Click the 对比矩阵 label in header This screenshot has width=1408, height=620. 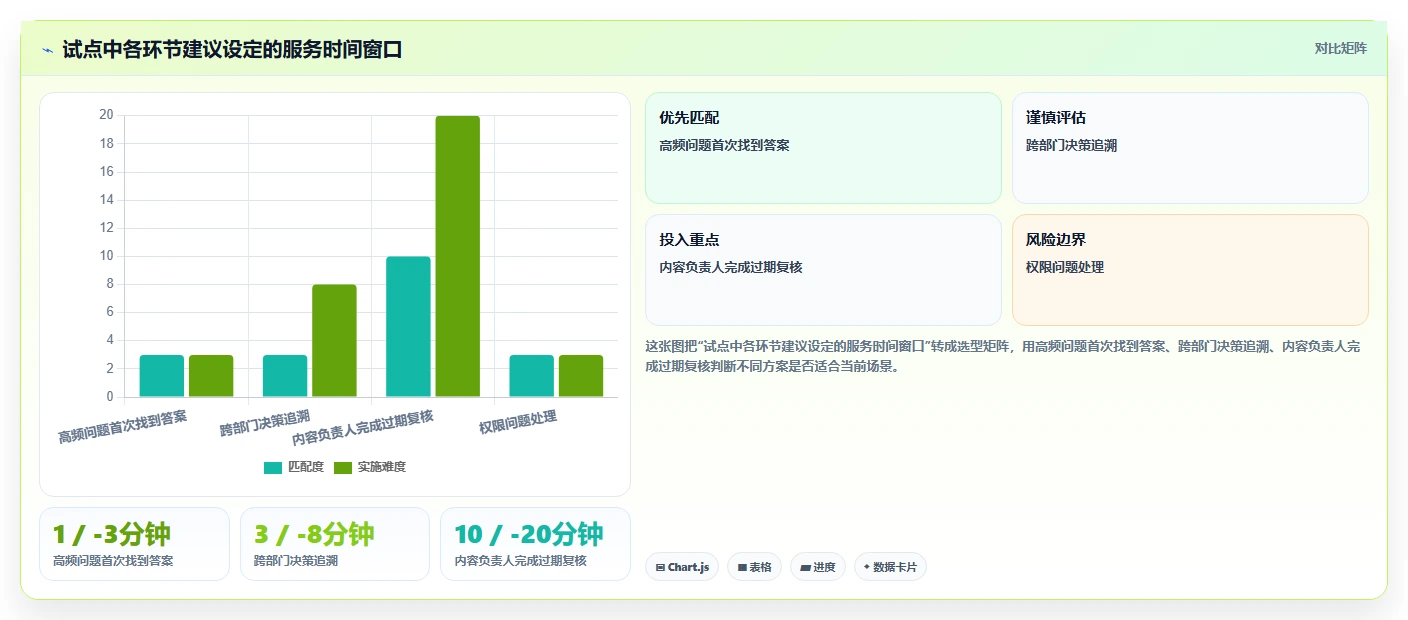(x=1340, y=48)
